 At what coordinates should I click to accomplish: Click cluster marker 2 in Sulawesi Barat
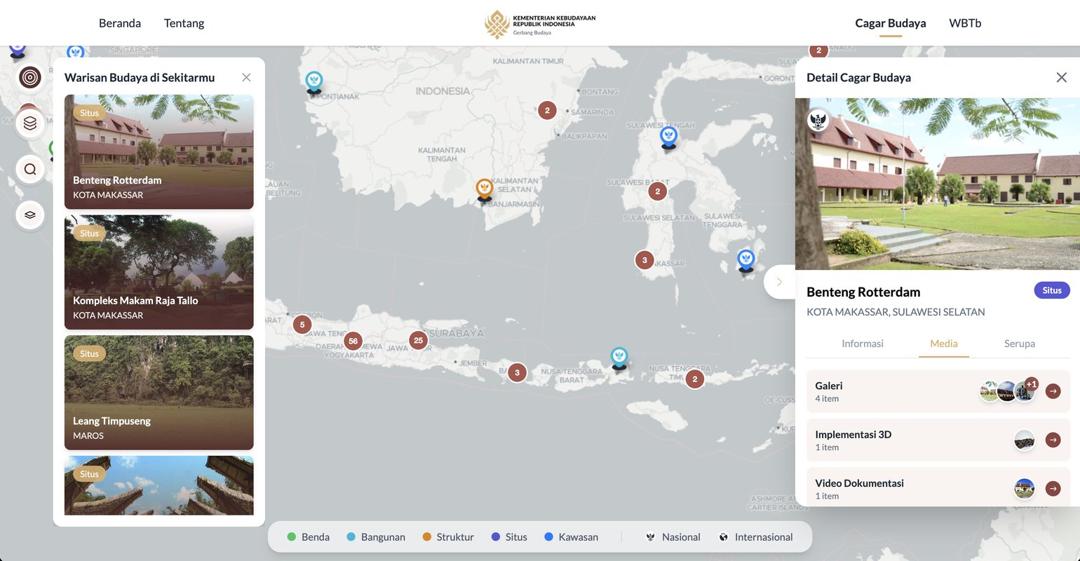coord(657,191)
